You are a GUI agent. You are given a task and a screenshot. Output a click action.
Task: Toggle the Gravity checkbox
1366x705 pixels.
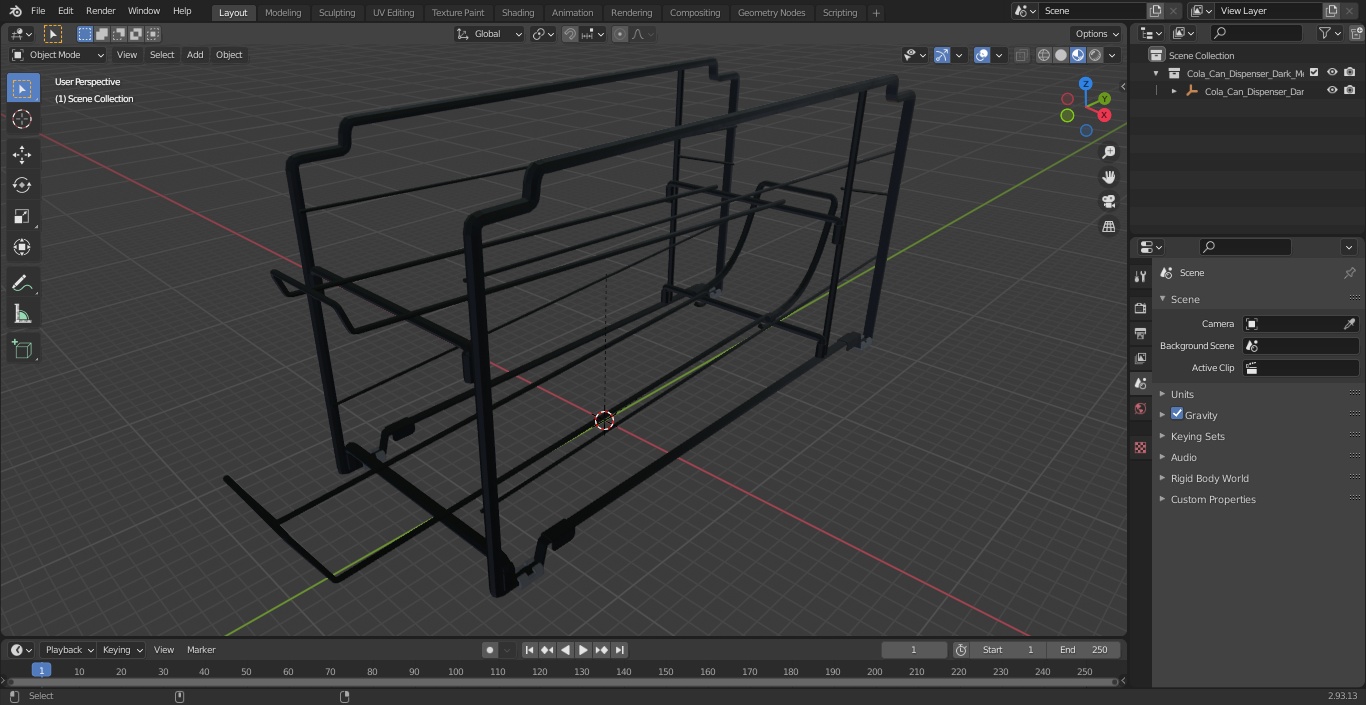[1177, 414]
